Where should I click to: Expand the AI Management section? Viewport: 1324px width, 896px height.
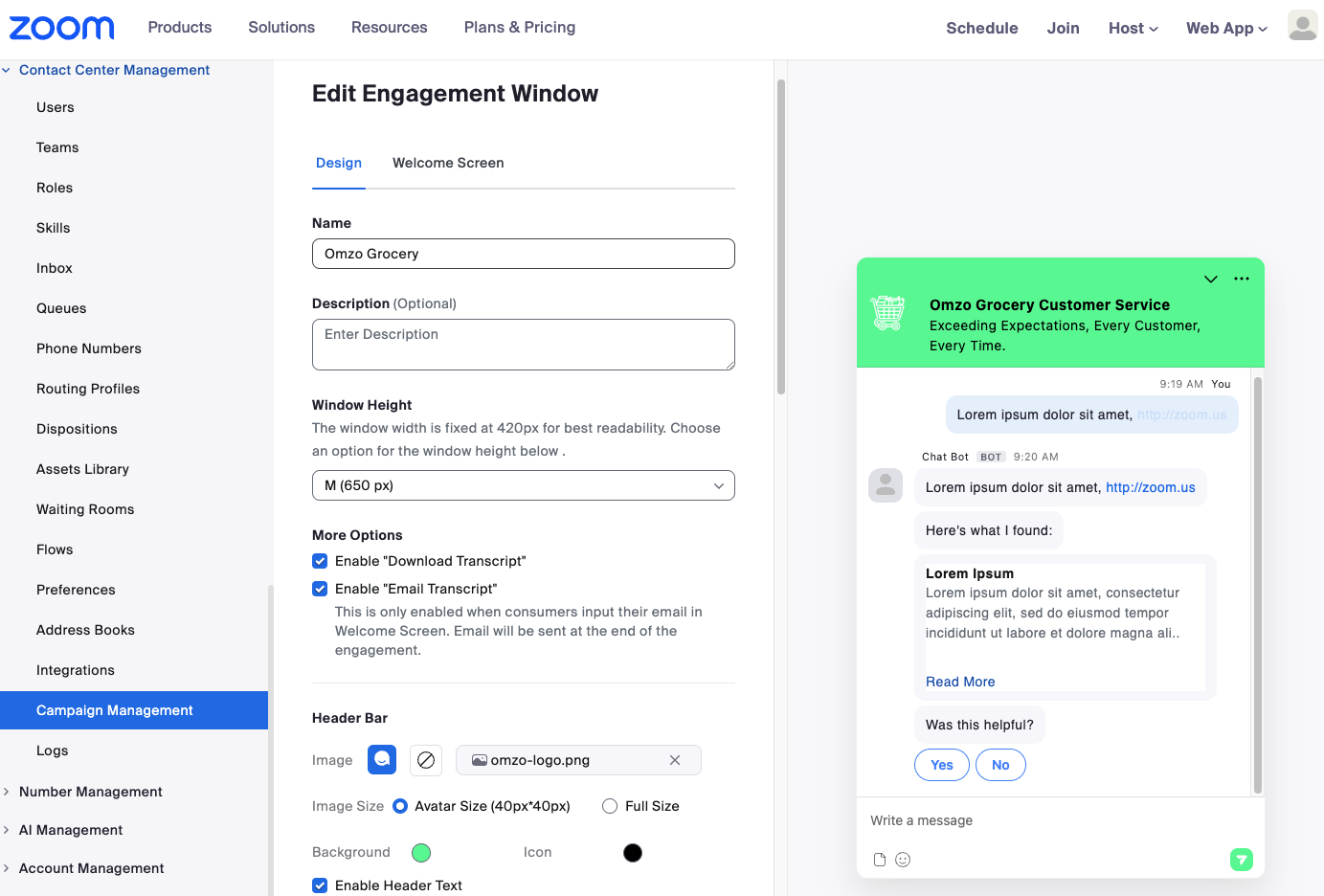click(10, 829)
